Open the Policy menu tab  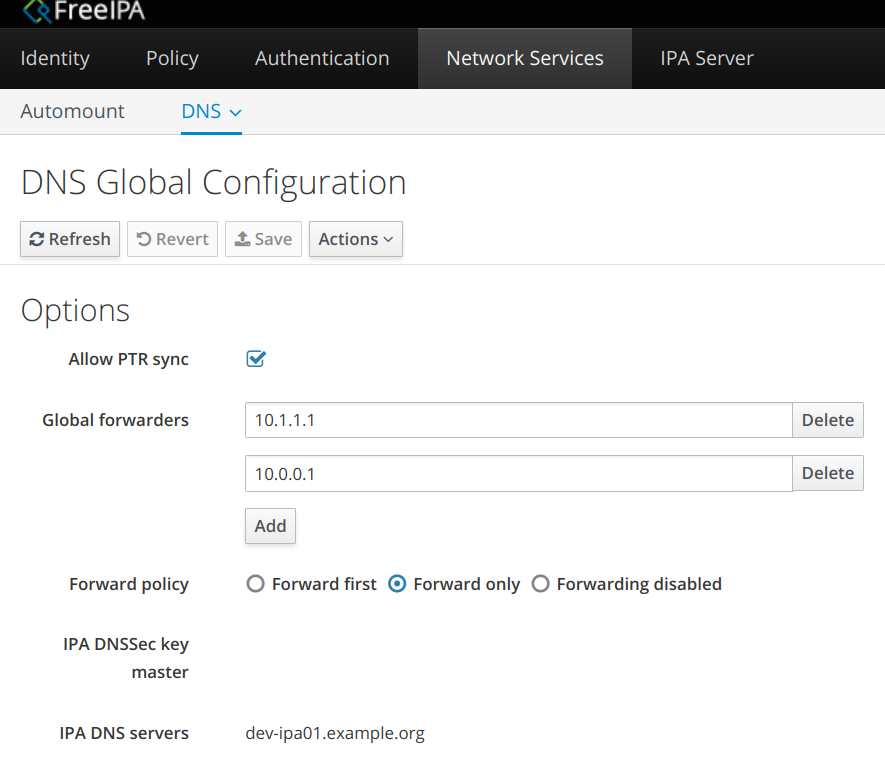(172, 59)
